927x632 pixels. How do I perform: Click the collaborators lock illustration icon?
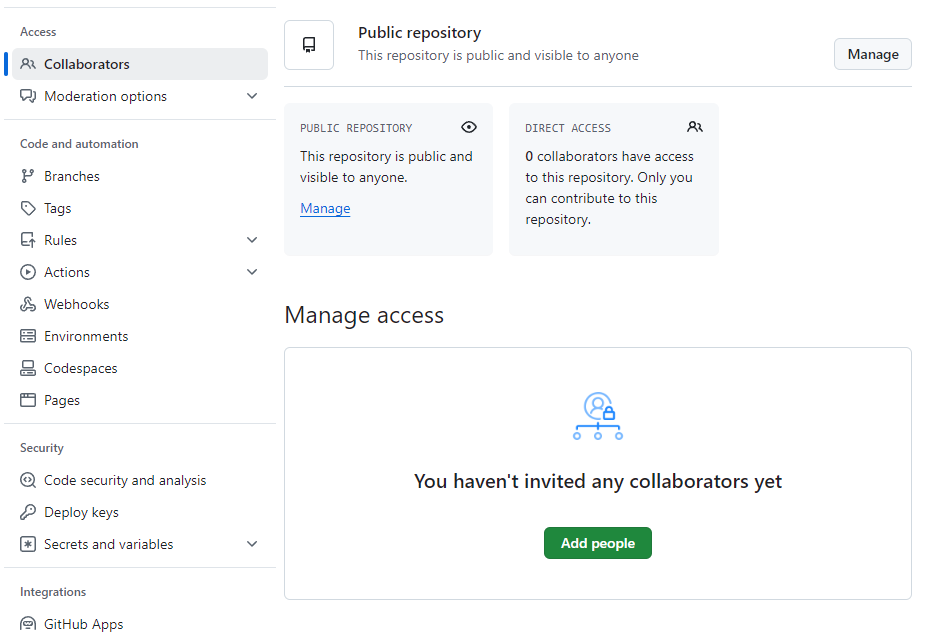click(x=598, y=416)
